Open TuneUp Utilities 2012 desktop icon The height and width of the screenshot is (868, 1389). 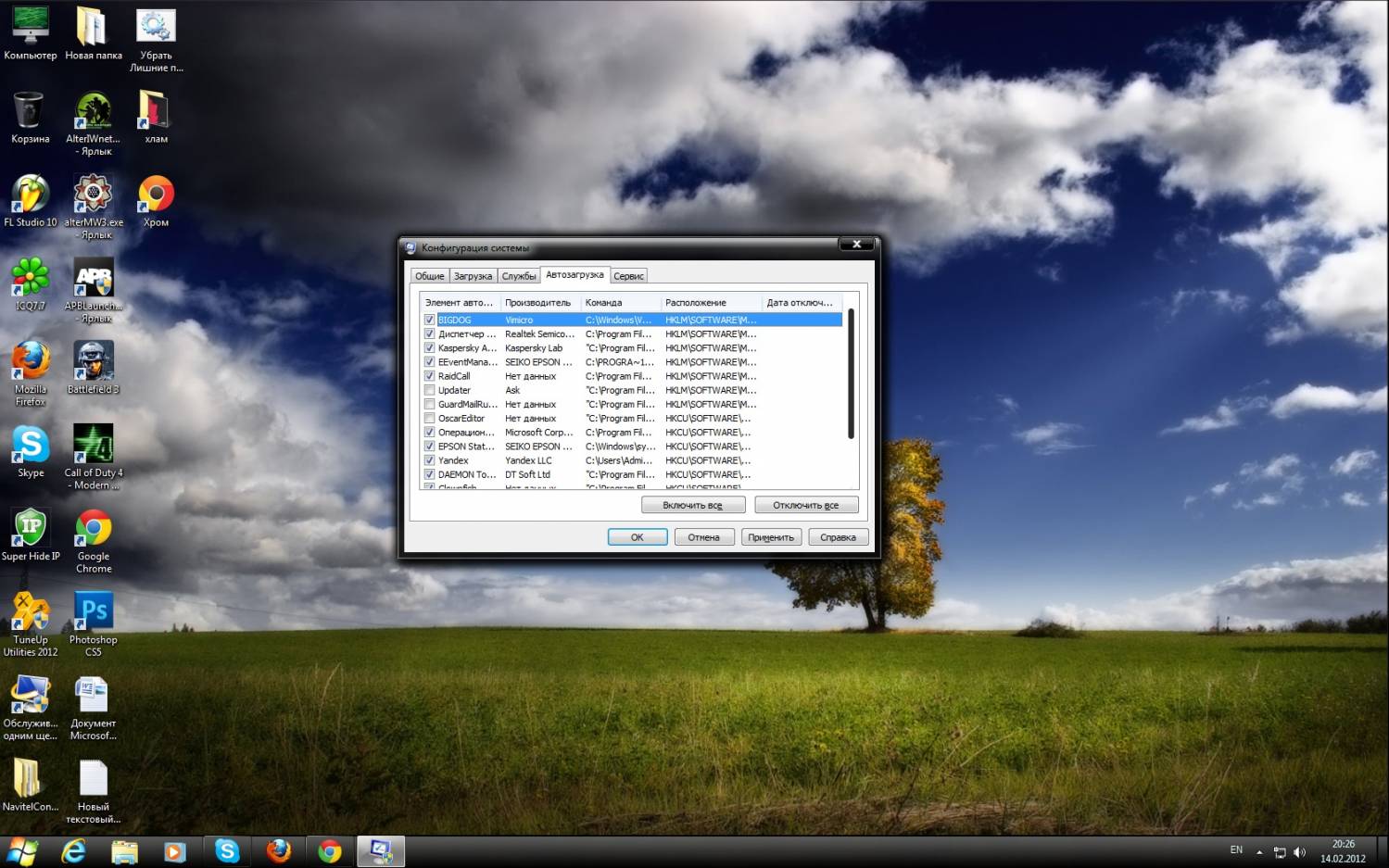(x=30, y=614)
